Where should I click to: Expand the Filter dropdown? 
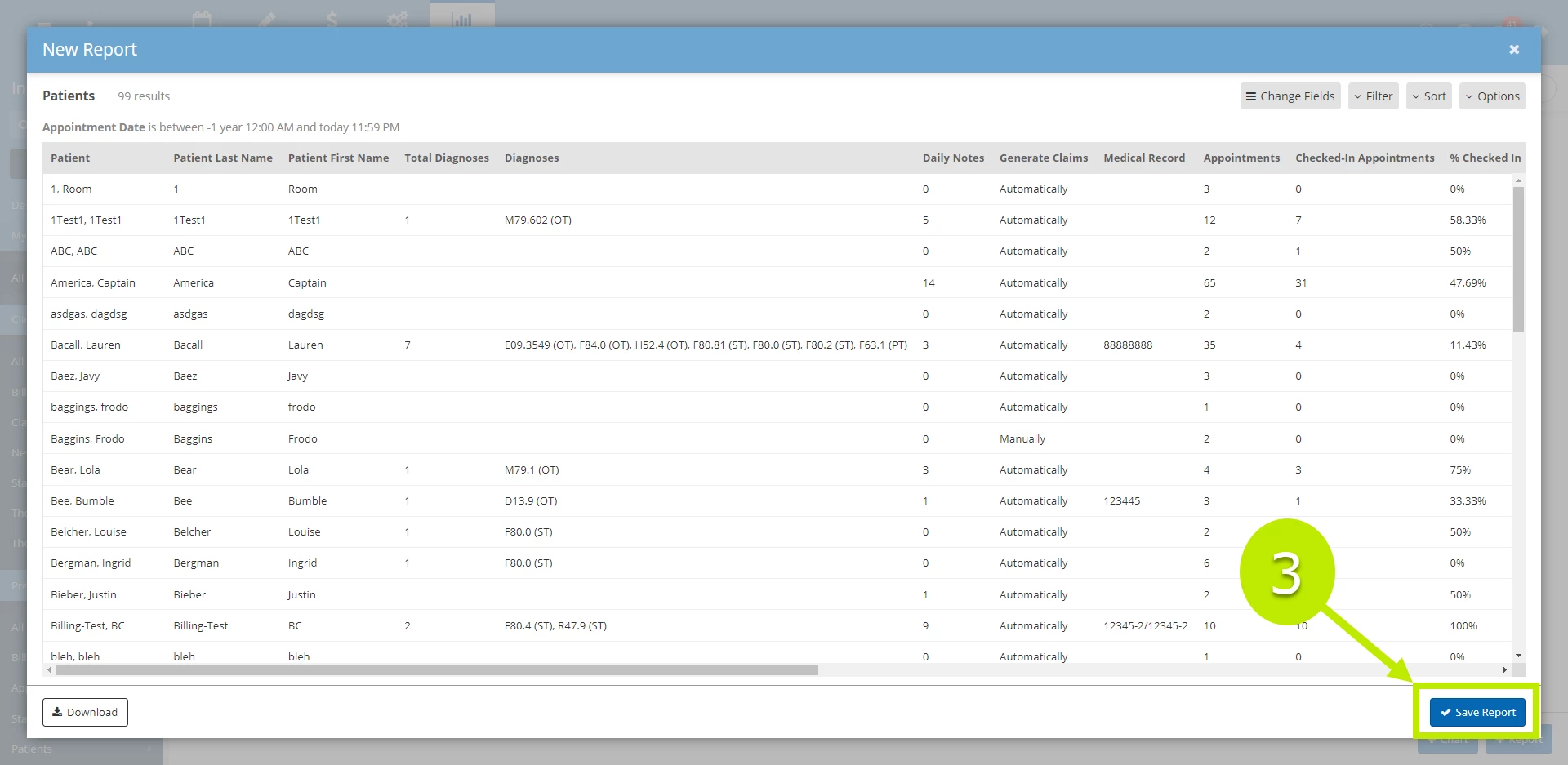pos(1374,96)
